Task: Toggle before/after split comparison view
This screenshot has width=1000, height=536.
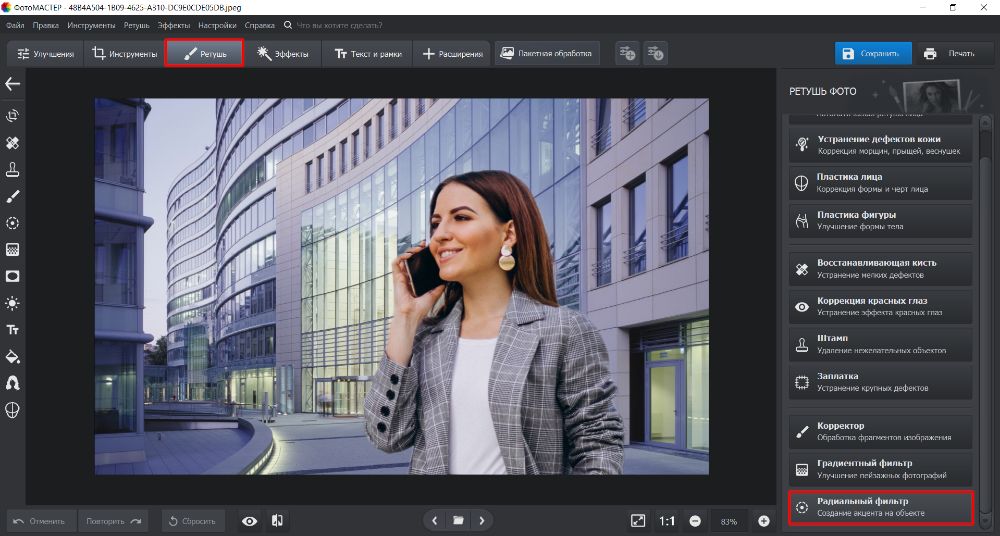Action: pos(277,520)
